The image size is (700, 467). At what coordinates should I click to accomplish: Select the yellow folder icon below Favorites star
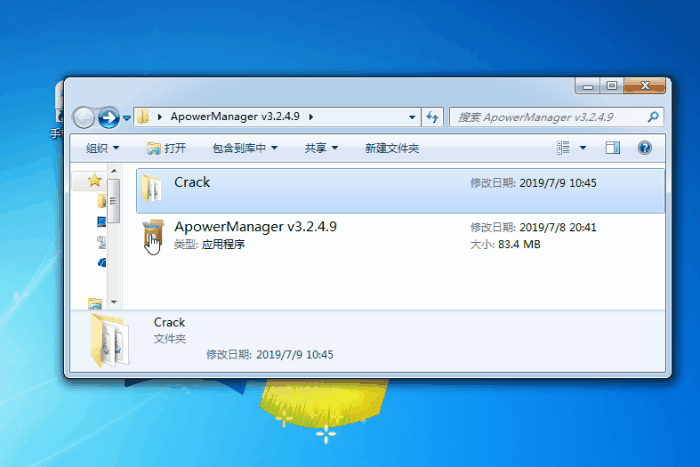pos(102,201)
